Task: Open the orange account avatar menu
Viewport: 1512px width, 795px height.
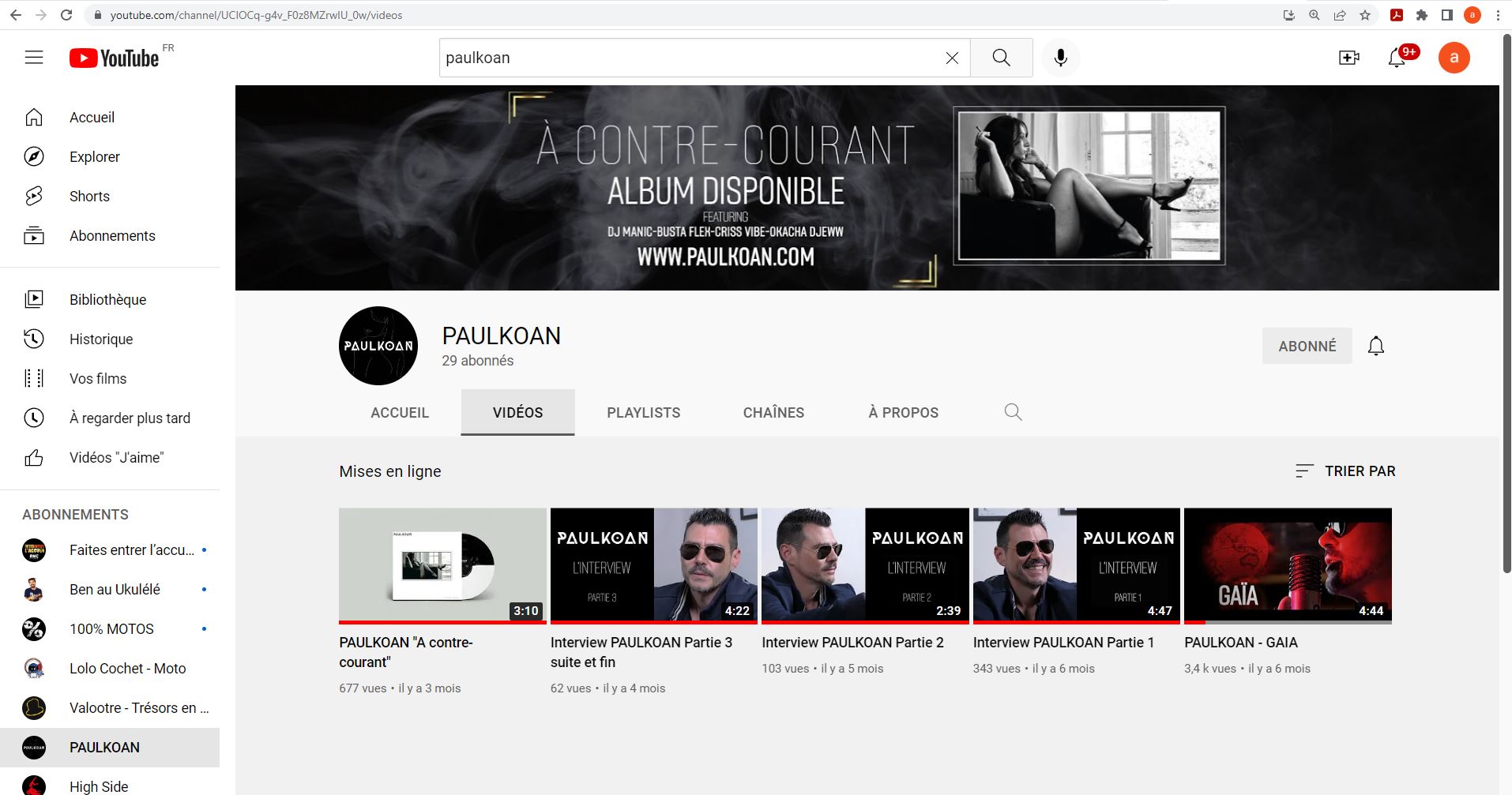Action: coord(1454,58)
